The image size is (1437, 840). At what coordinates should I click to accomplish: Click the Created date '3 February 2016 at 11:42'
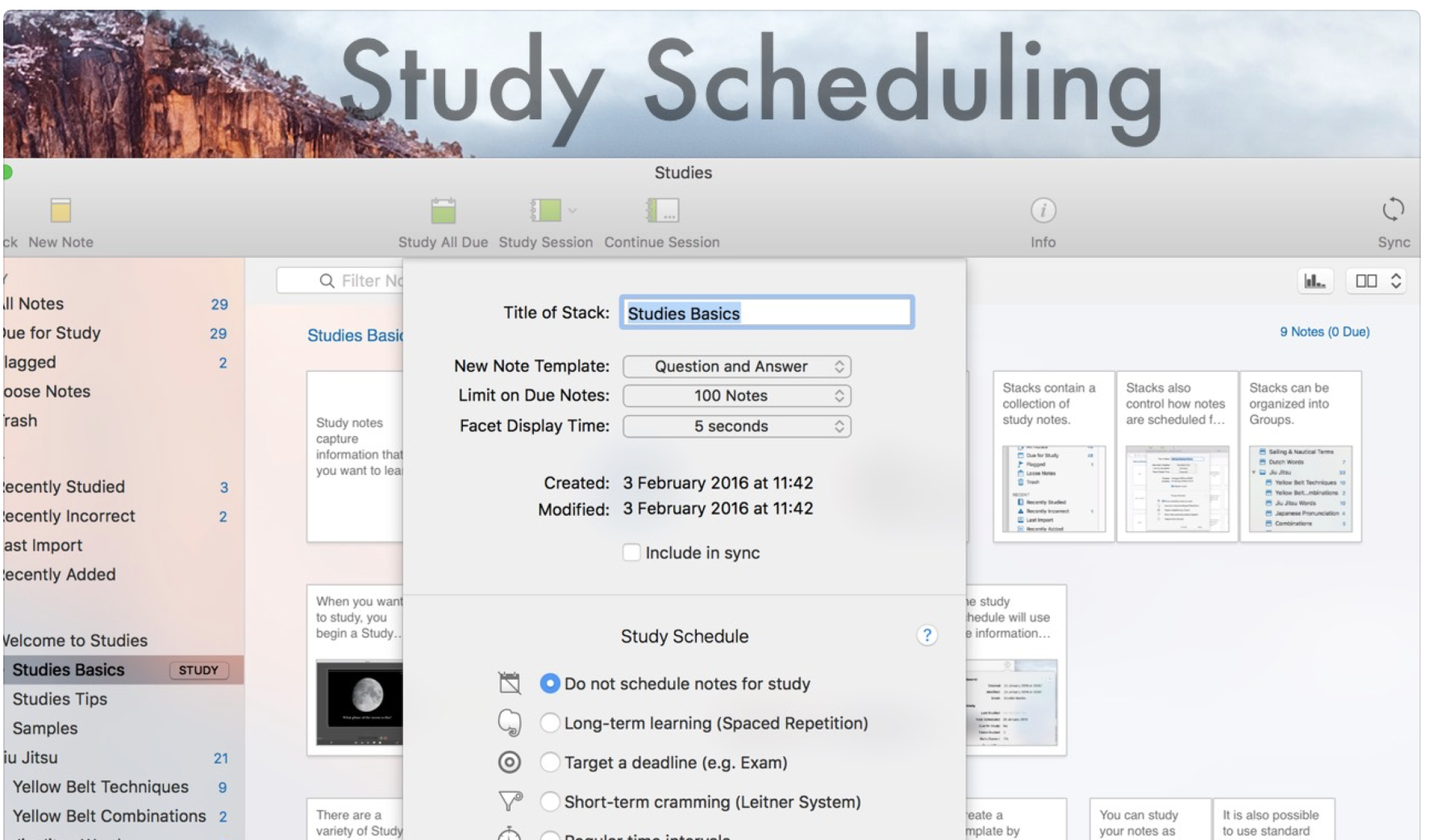[718, 483]
